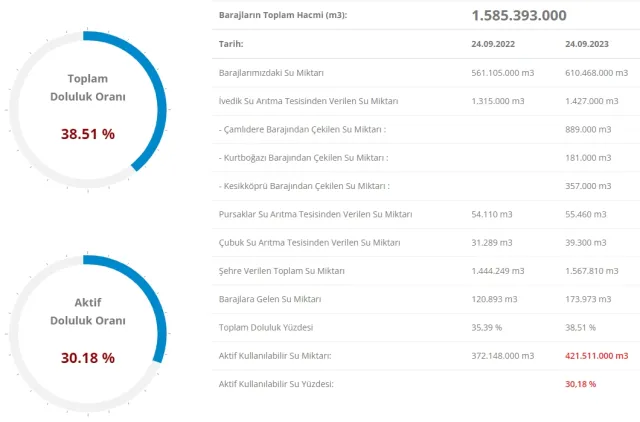Screen dimensions: 640x422
Task: Select the red 421.511.000 m3 value
Action: (x=596, y=355)
